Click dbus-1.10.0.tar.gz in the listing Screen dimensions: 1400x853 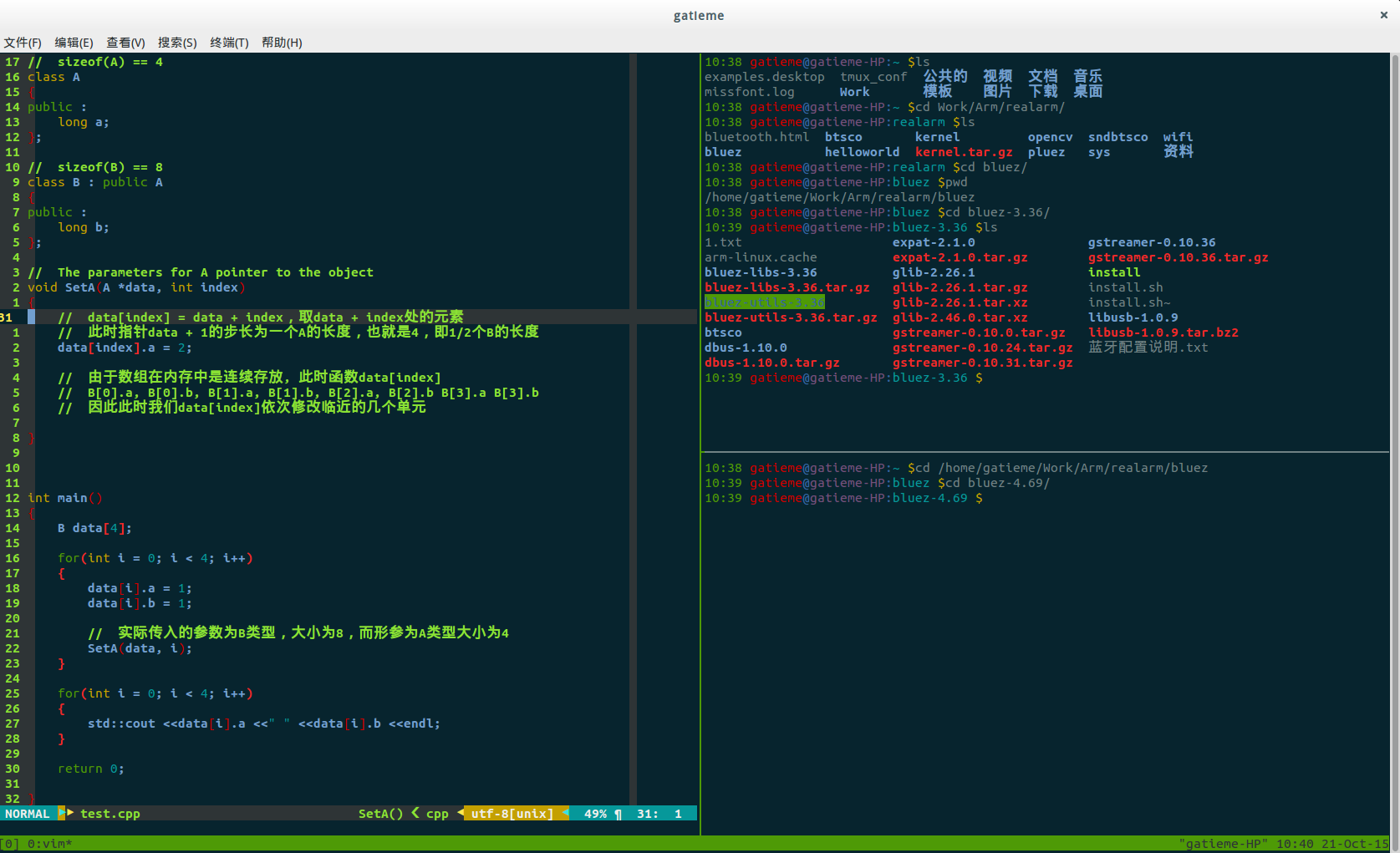(x=772, y=363)
